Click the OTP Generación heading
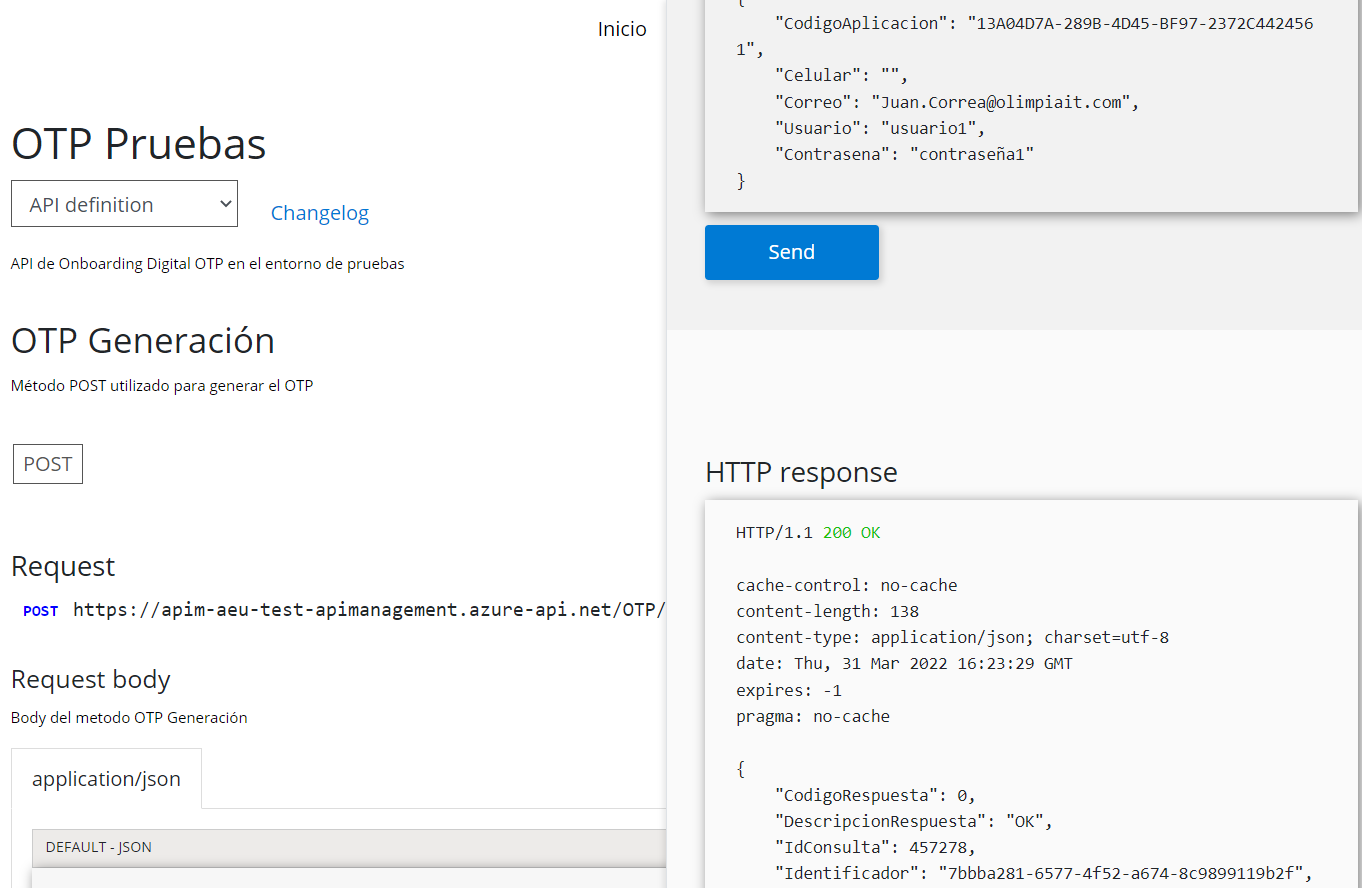Screen dimensions: 1362x888 [x=143, y=341]
